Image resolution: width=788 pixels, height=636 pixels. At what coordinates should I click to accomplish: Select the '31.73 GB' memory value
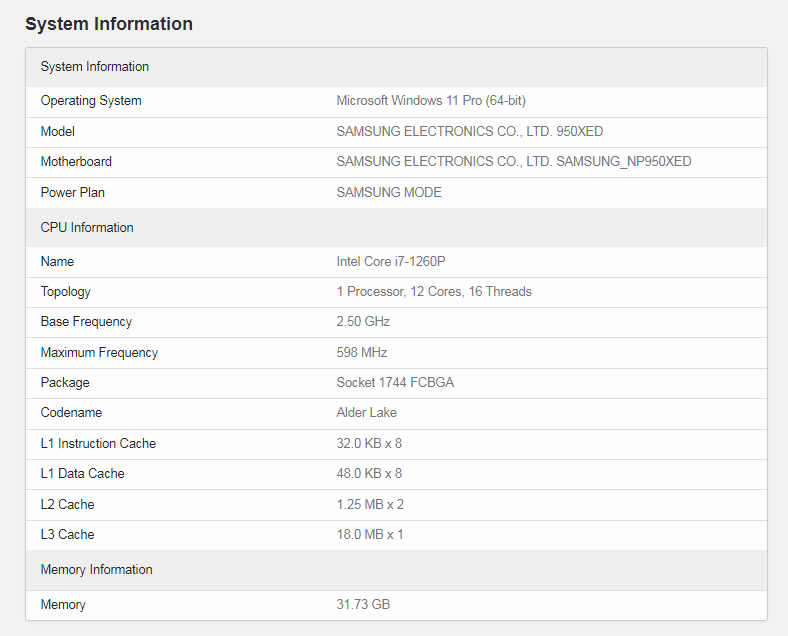pos(363,604)
